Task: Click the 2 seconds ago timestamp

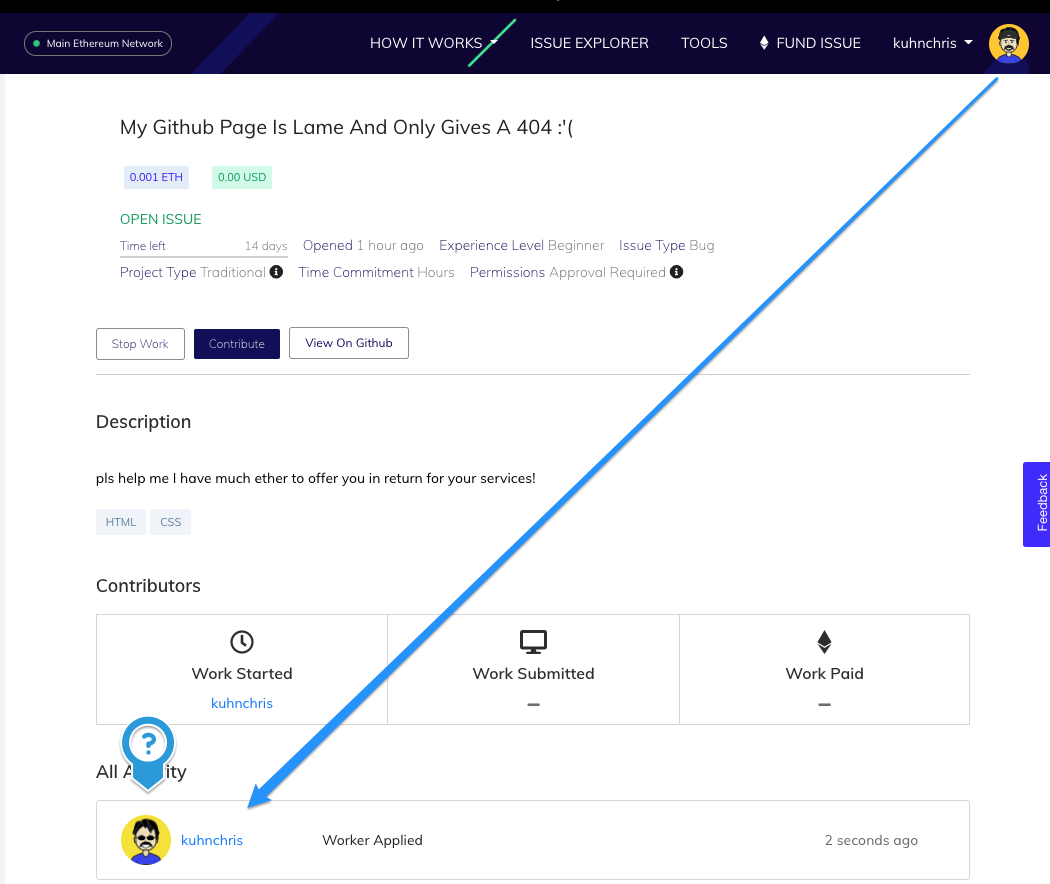Action: click(871, 840)
